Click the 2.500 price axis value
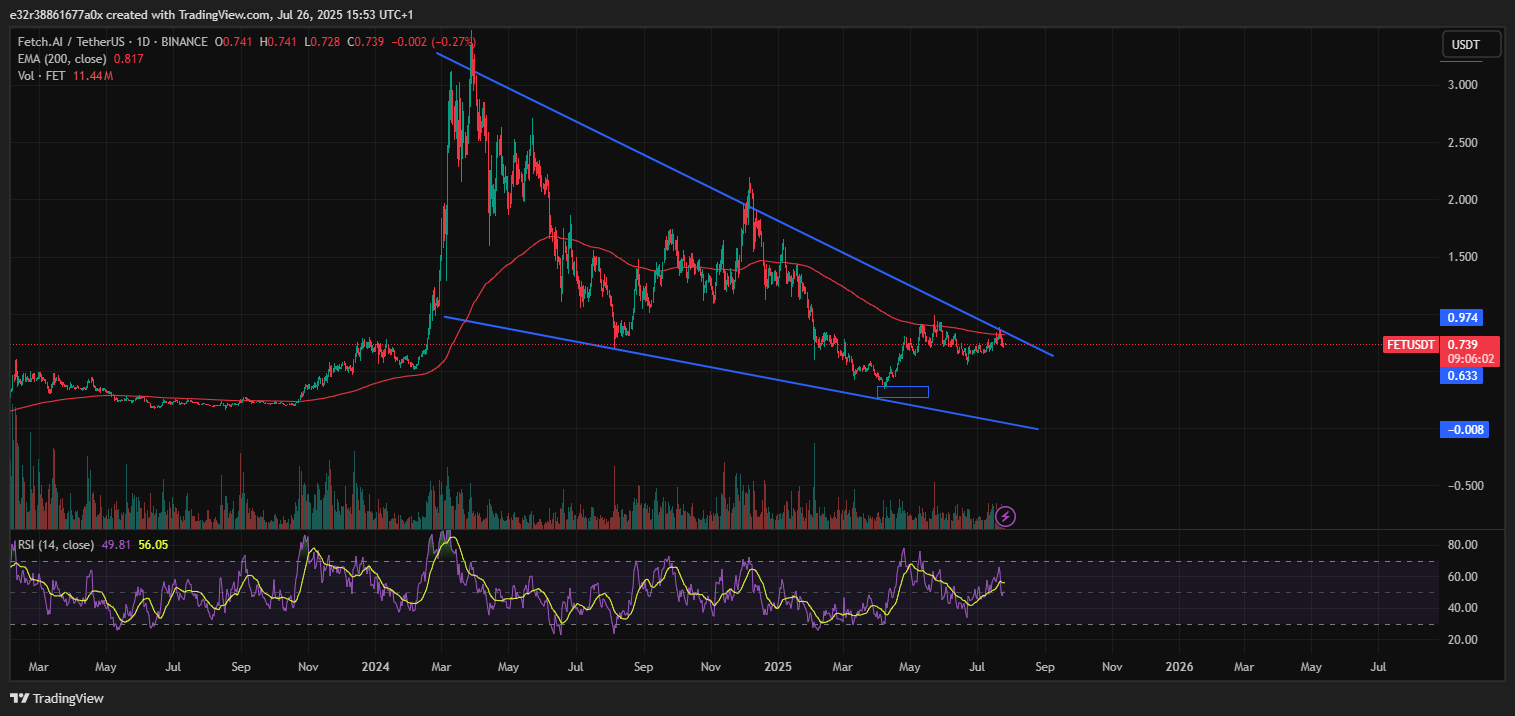The width and height of the screenshot is (1515, 716). 1463,143
